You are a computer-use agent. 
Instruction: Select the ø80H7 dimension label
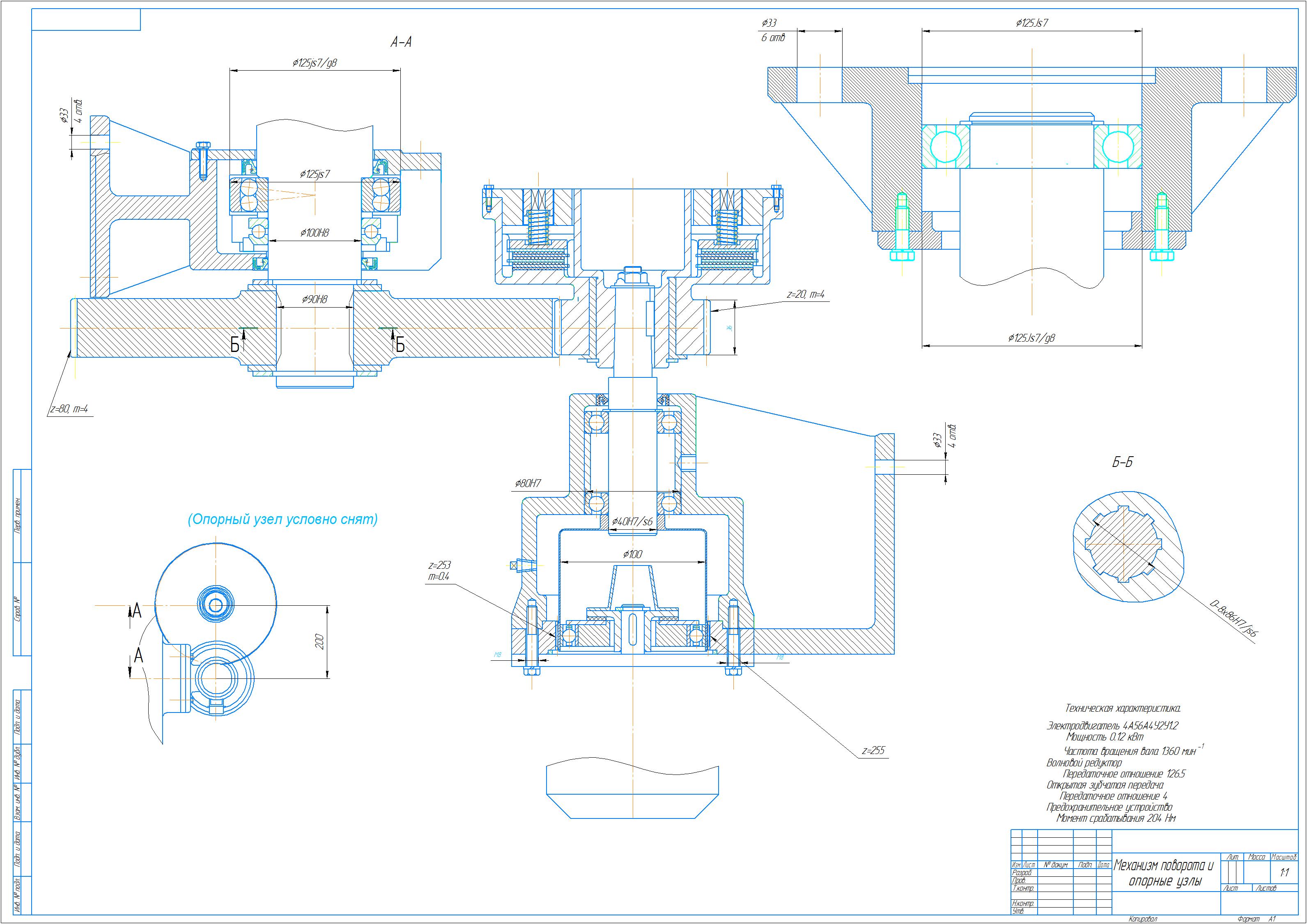(x=528, y=483)
